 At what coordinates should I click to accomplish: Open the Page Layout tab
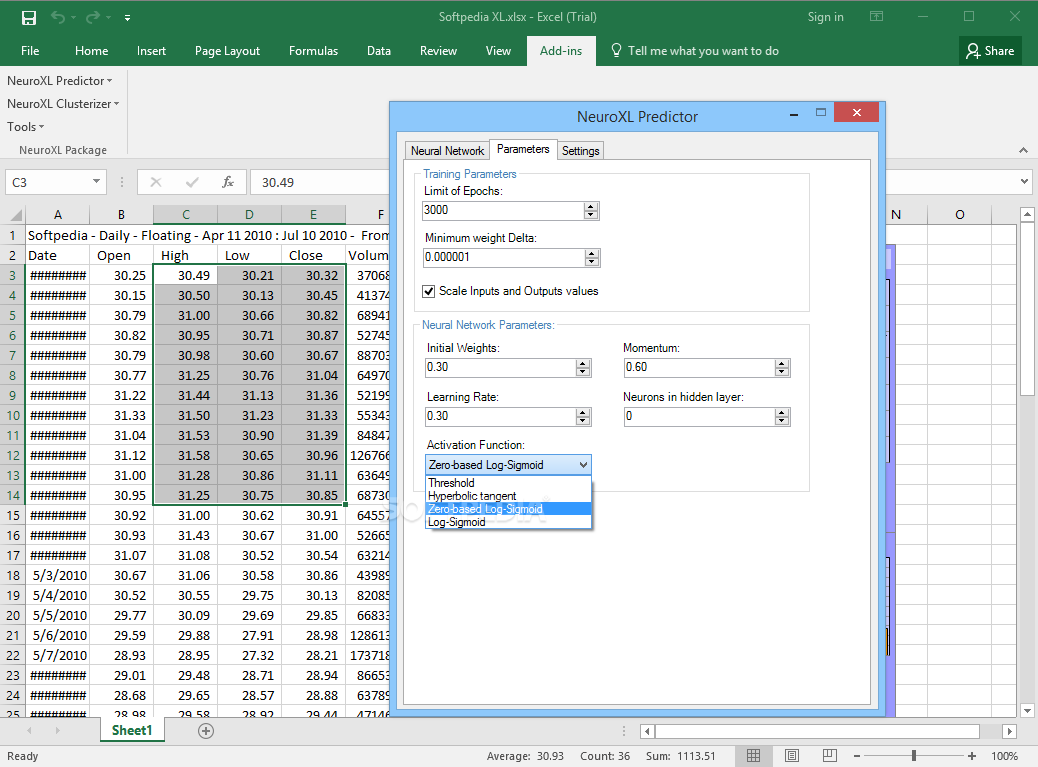tap(227, 51)
